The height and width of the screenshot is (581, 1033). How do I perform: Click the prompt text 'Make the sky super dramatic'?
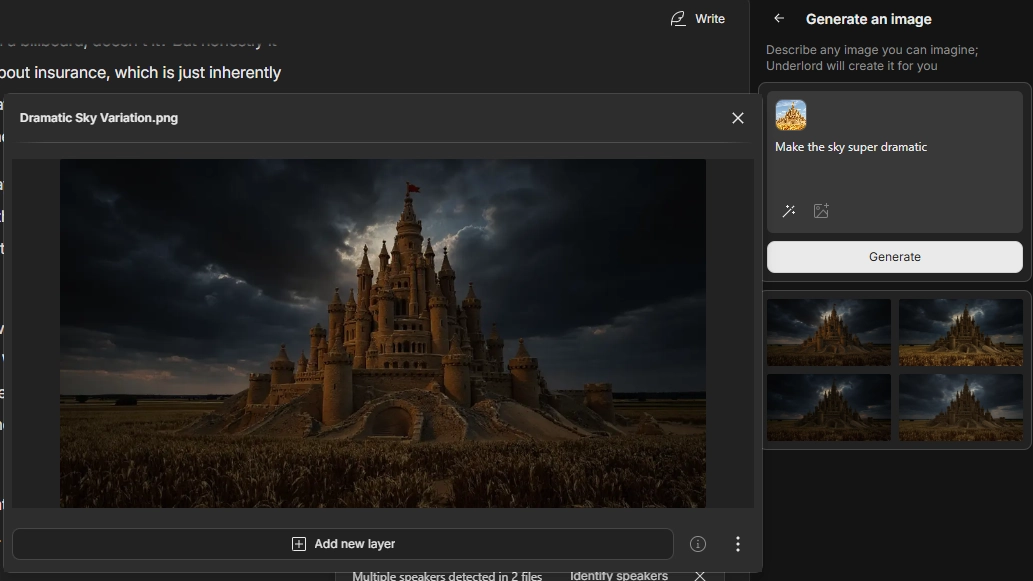(x=851, y=147)
